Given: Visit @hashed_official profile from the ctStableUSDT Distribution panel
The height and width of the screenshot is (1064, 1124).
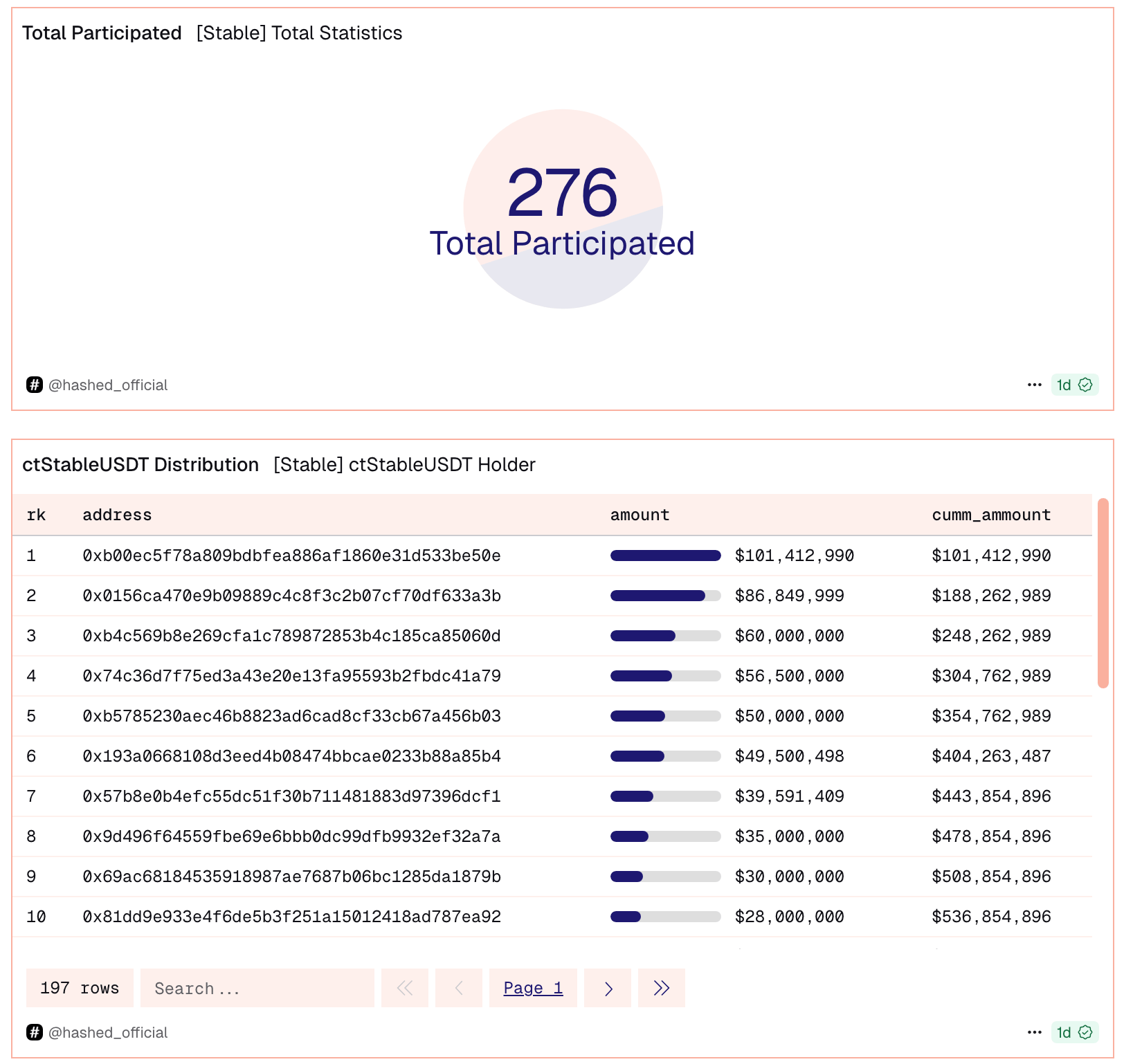Looking at the screenshot, I should (x=108, y=1032).
